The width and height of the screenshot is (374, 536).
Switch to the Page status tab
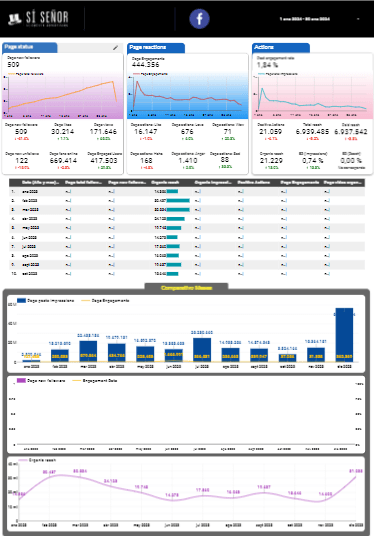click(x=29, y=47)
